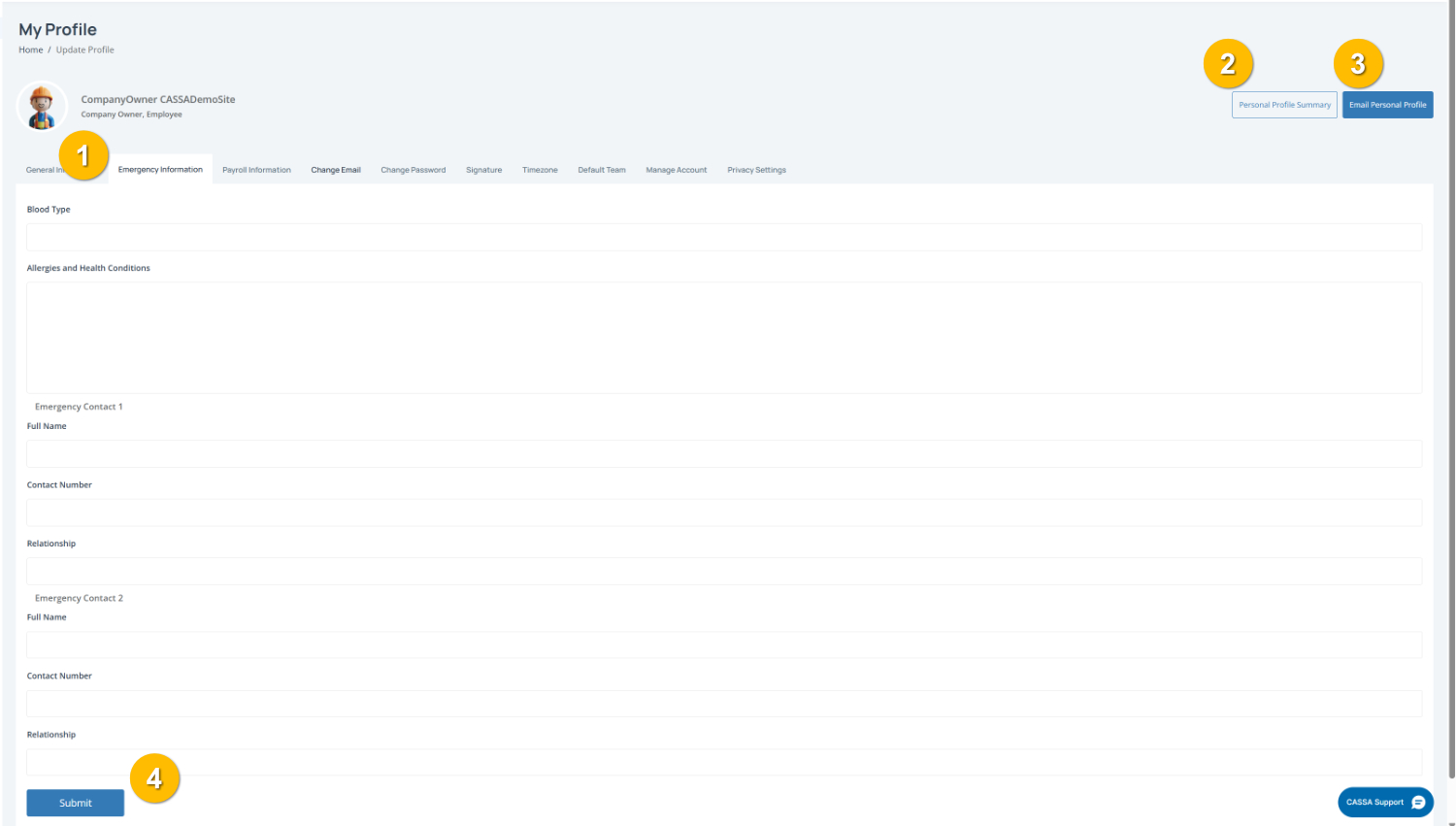The image size is (1456, 826).
Task: Follow the Home breadcrumb link
Action: (31, 50)
